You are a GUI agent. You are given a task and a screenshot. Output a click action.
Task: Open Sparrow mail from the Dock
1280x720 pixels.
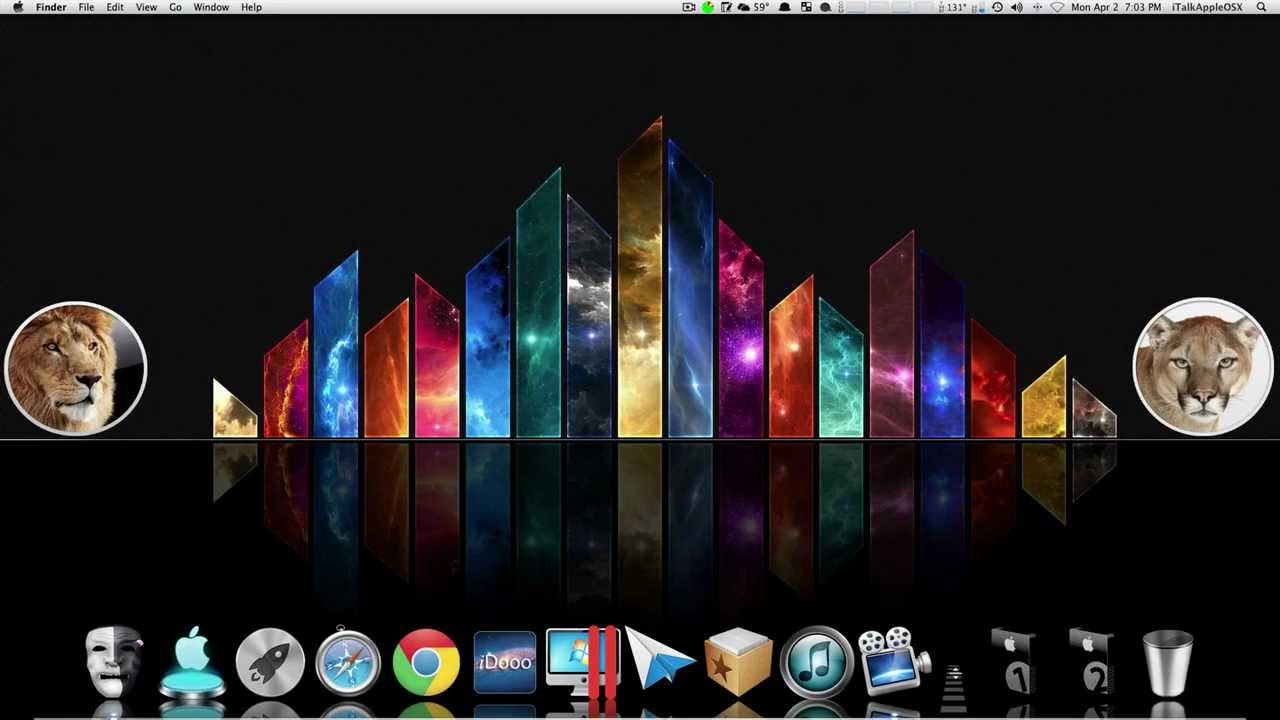(x=659, y=660)
